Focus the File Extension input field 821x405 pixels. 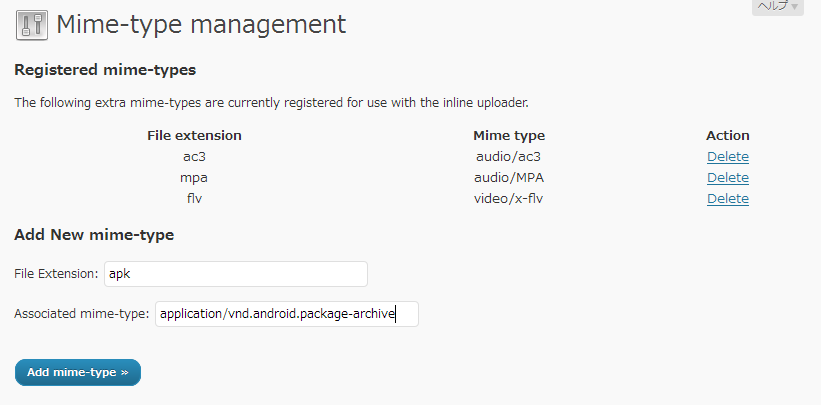click(x=236, y=274)
